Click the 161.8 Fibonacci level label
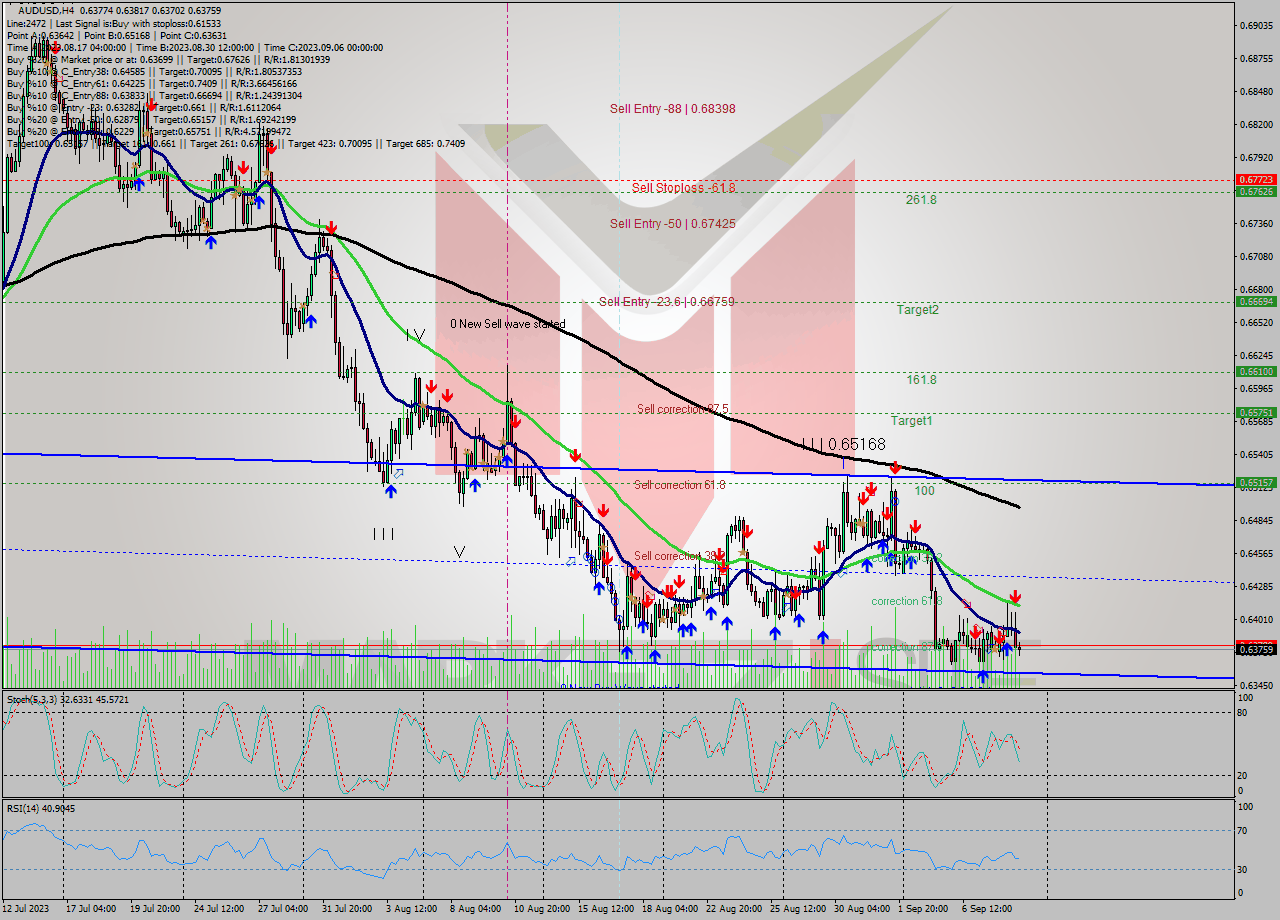 tap(921, 380)
